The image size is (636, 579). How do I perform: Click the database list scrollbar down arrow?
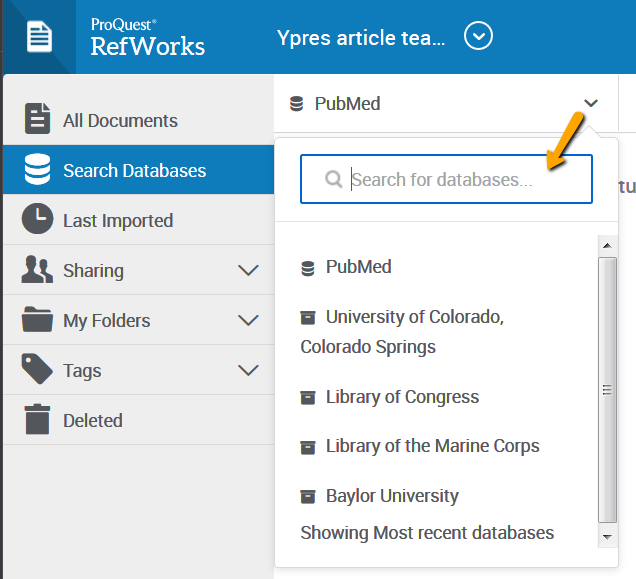607,537
